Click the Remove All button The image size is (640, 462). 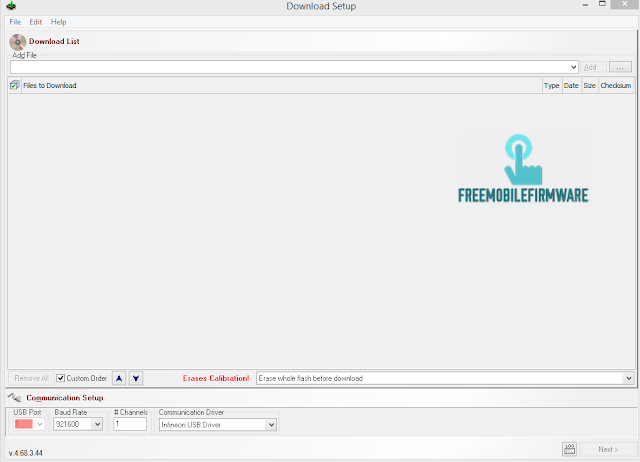click(31, 378)
